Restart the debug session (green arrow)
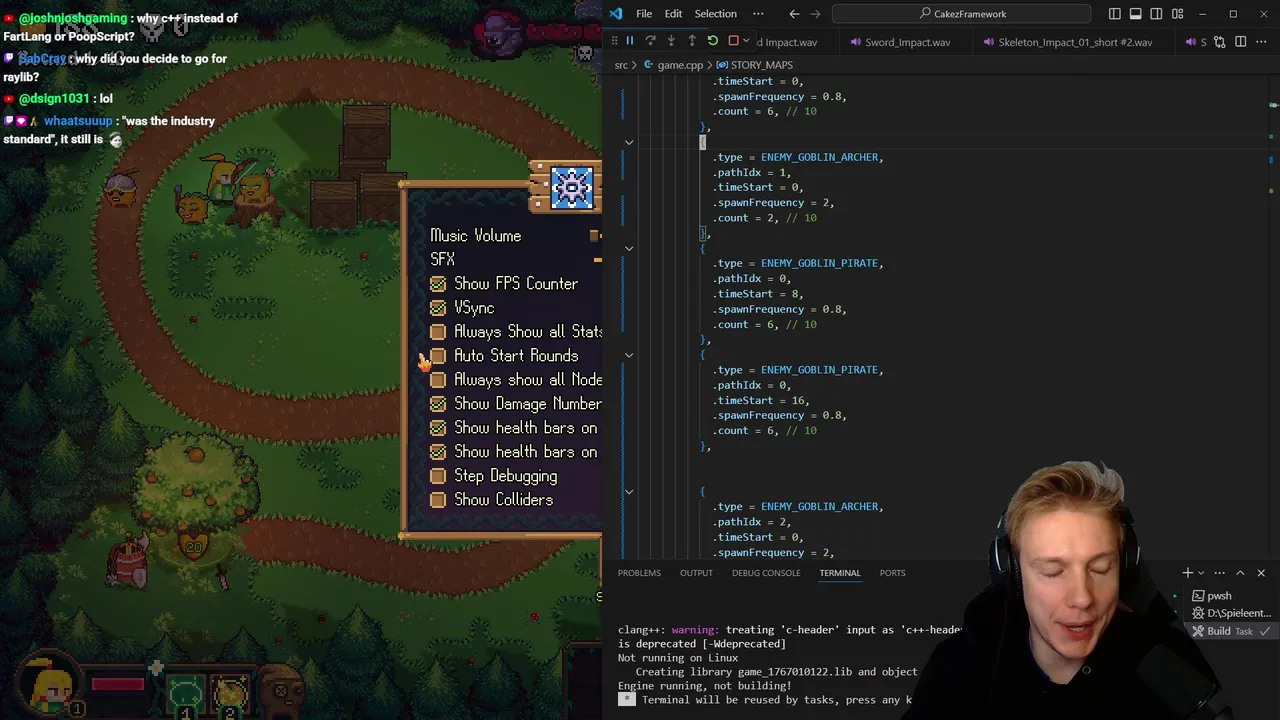1280x720 pixels. point(712,41)
